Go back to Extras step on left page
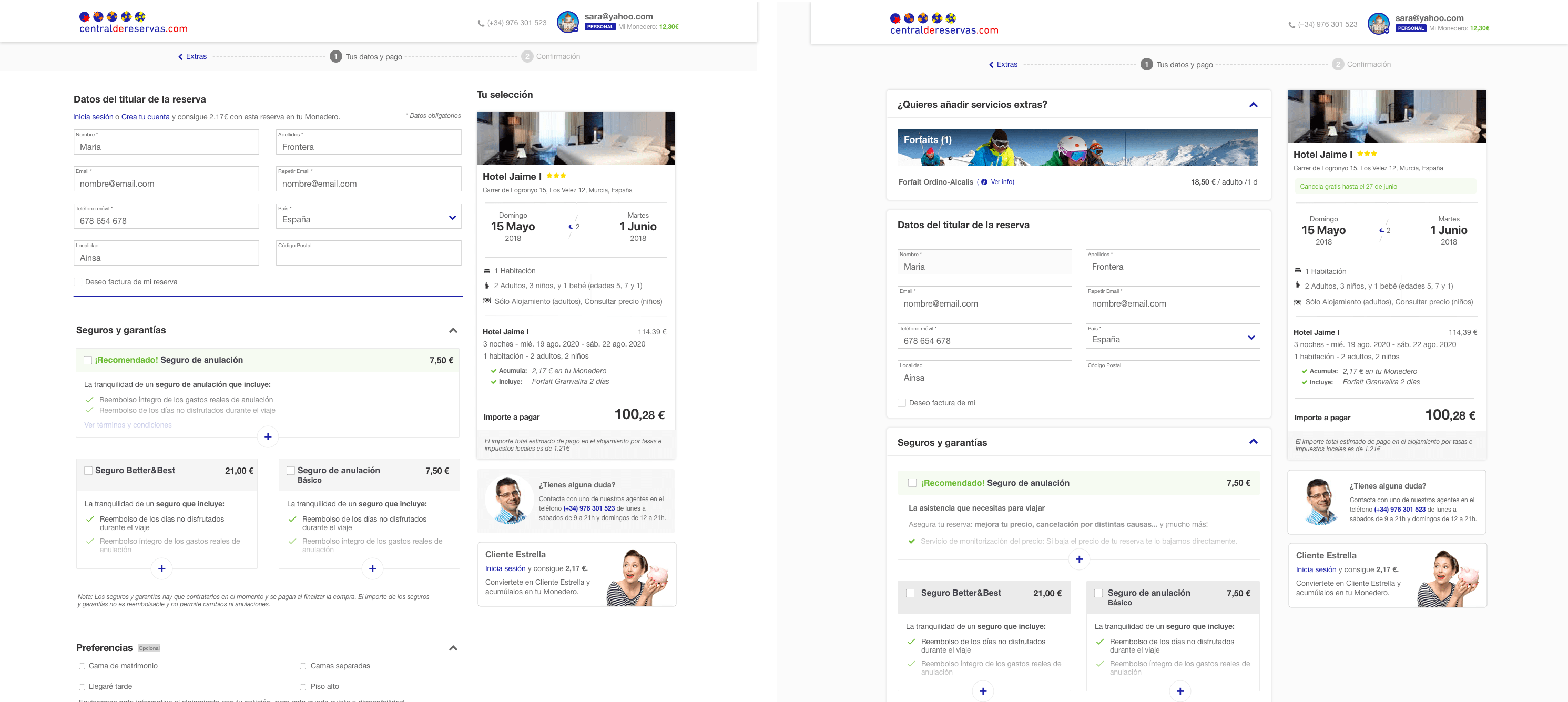Image resolution: width=1568 pixels, height=702 pixels. coord(192,57)
